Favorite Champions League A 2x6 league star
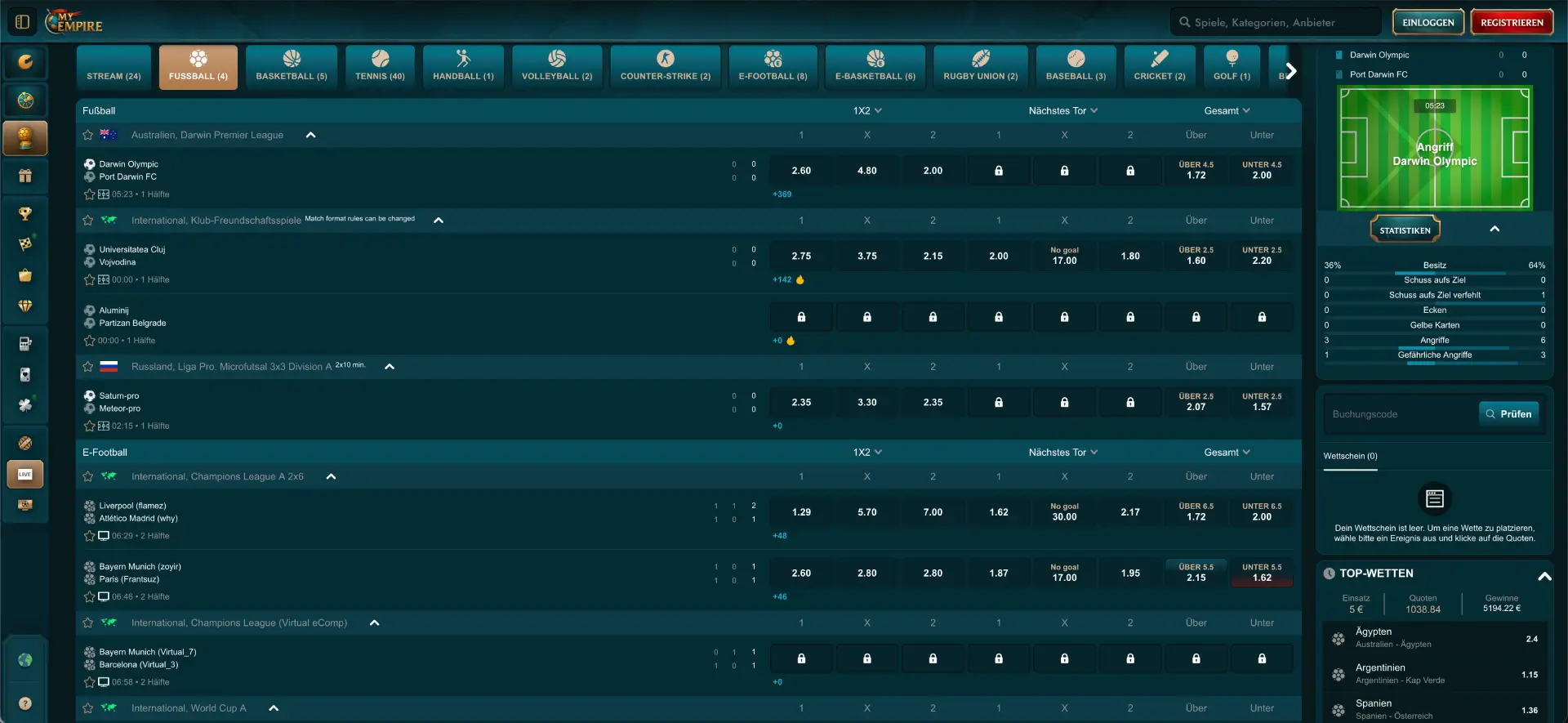Viewport: 1568px width, 723px height. [88, 476]
